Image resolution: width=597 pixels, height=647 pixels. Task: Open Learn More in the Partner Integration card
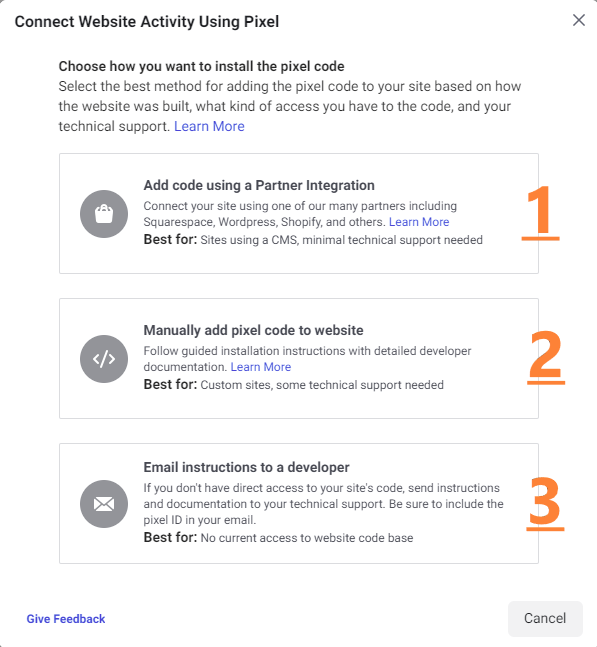pyautogui.click(x=419, y=222)
